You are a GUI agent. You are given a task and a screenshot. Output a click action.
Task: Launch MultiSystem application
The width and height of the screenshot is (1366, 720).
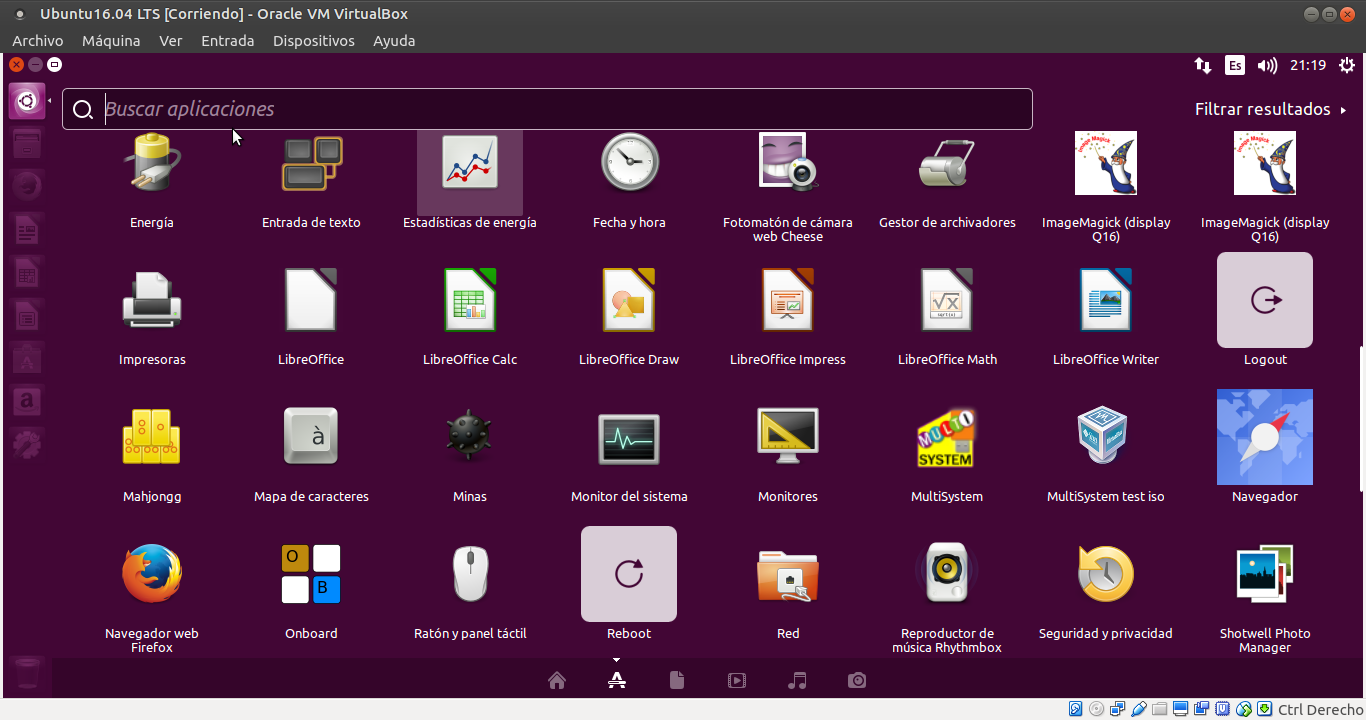click(947, 437)
